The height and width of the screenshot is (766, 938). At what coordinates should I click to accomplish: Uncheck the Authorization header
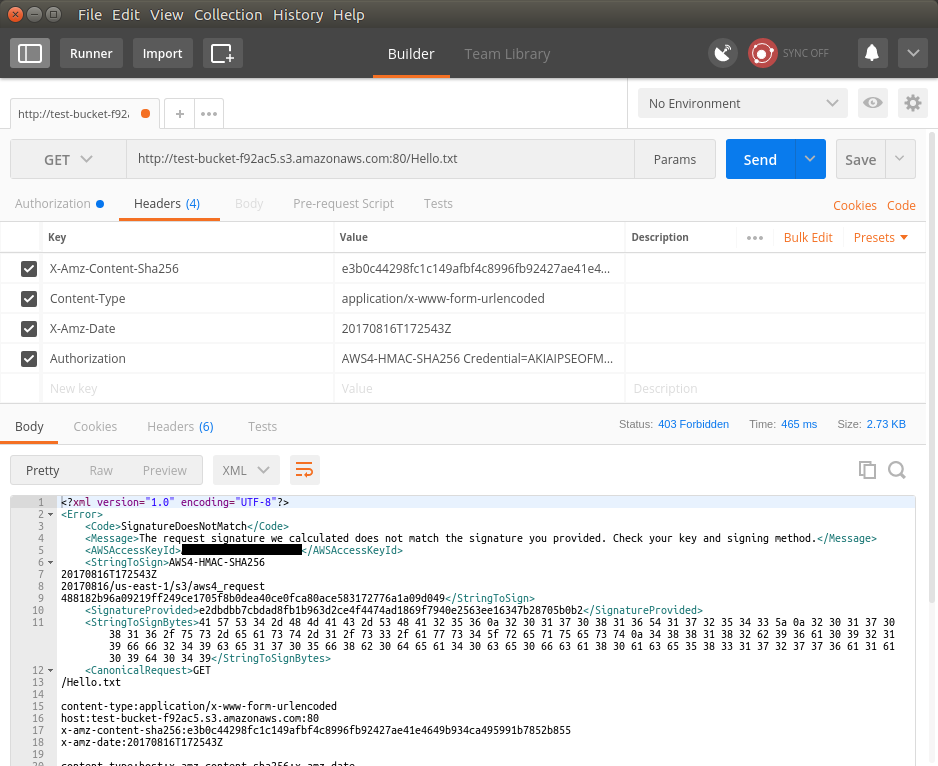pyautogui.click(x=29, y=358)
